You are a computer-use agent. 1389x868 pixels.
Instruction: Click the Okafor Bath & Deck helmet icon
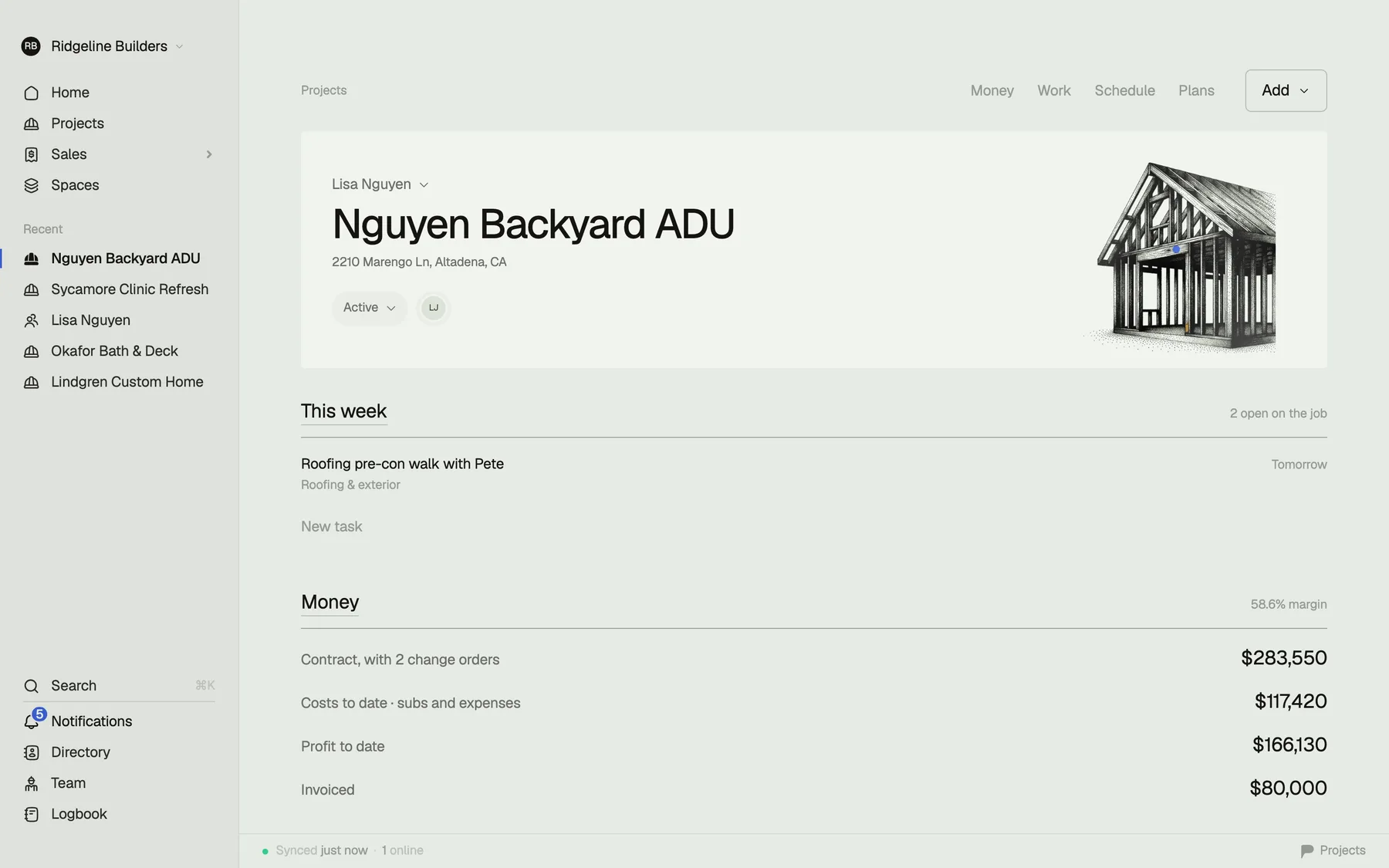31,351
